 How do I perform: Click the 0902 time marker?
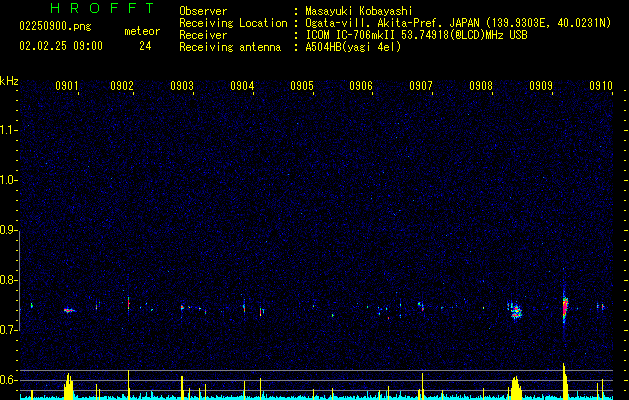pyautogui.click(x=122, y=86)
